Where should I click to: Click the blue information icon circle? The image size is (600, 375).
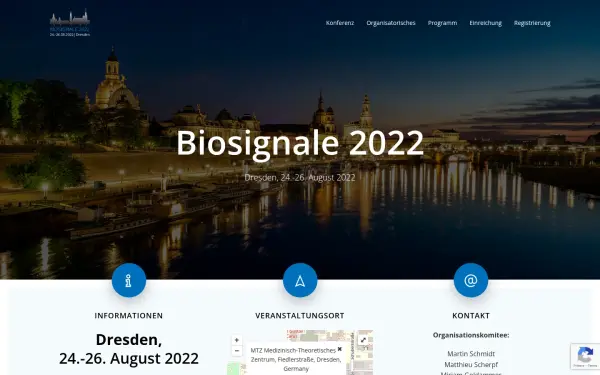[129, 280]
